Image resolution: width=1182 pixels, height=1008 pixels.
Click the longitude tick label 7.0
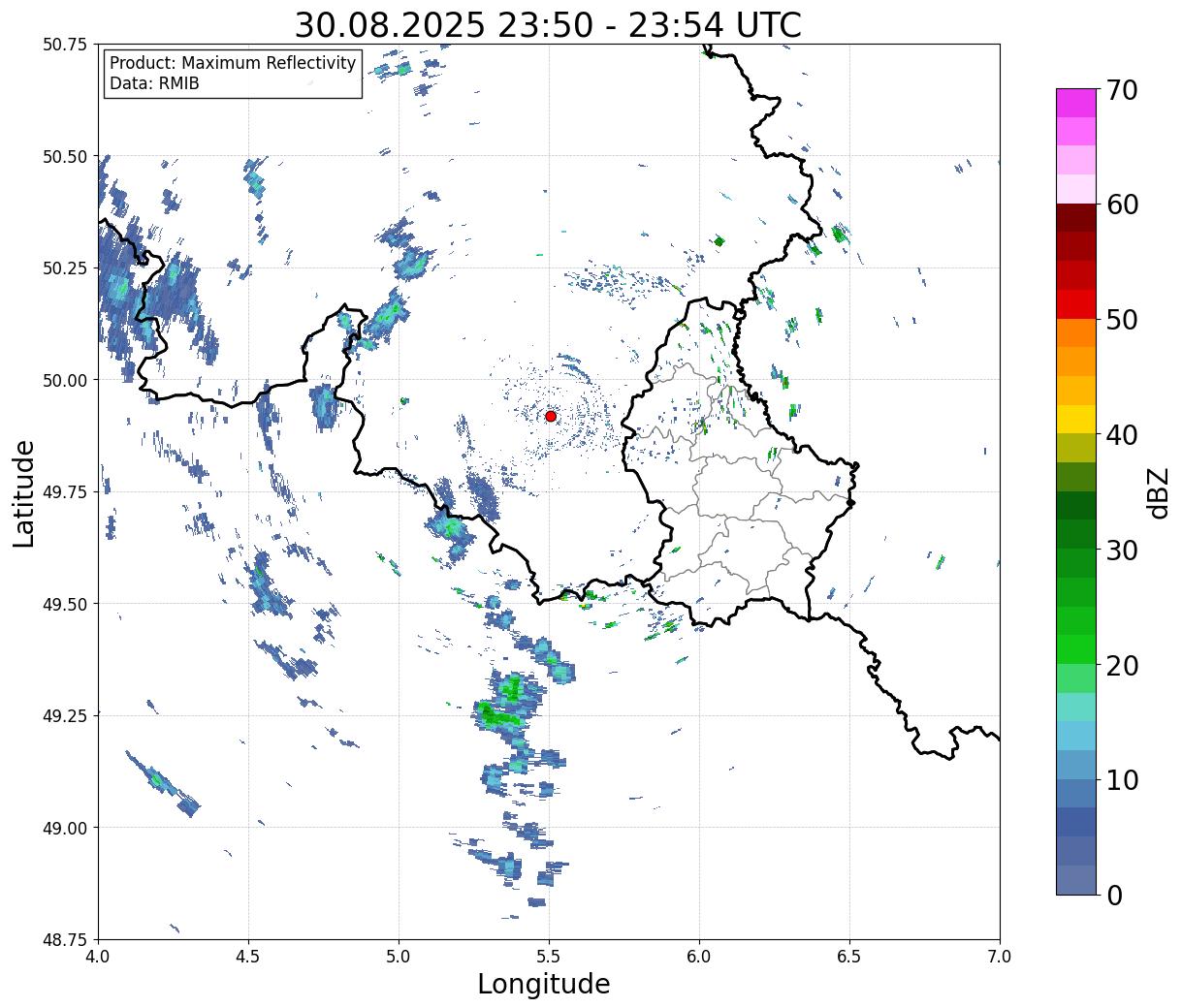pos(1000,957)
